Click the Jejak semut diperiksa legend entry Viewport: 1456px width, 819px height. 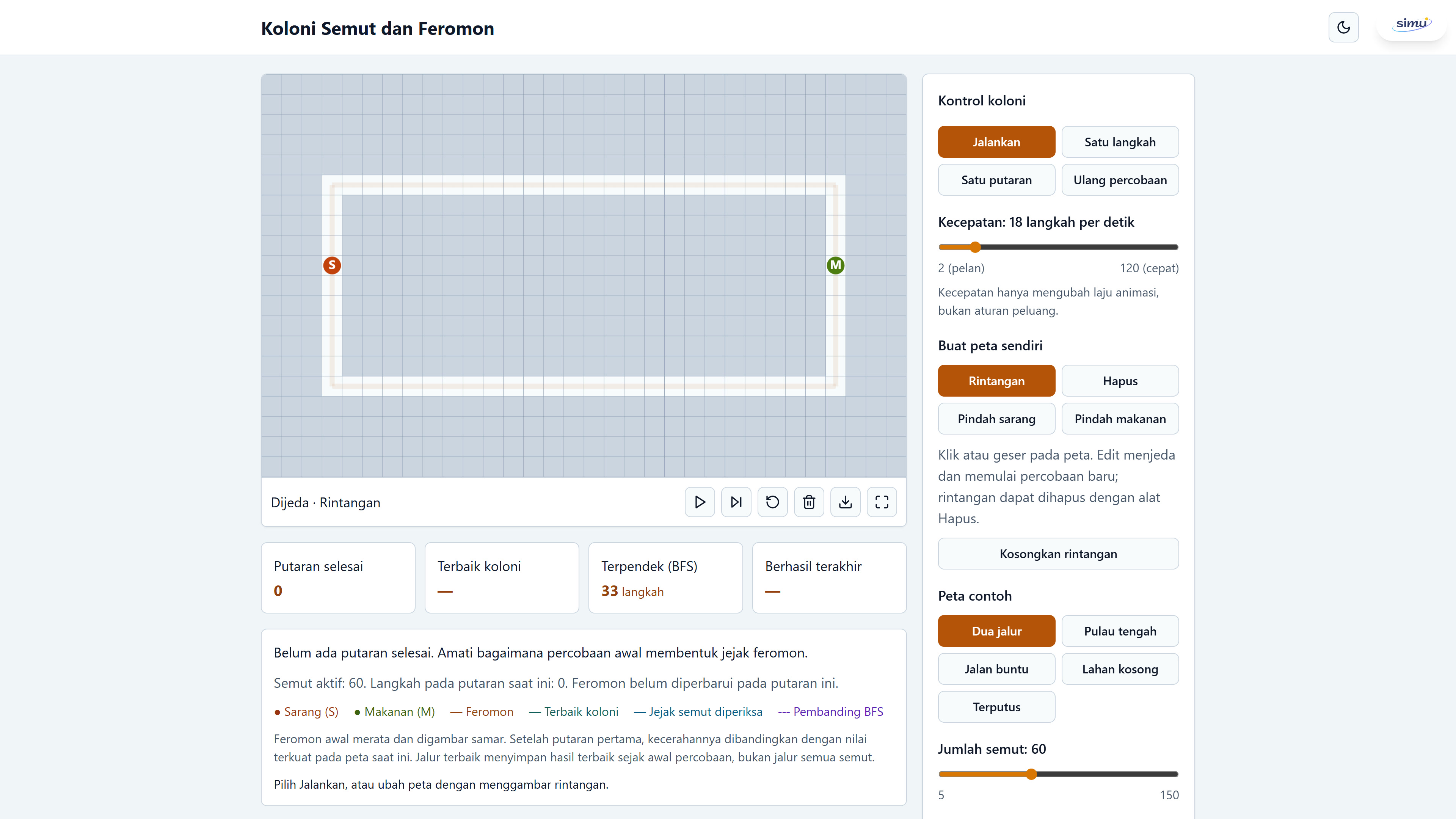click(698, 712)
